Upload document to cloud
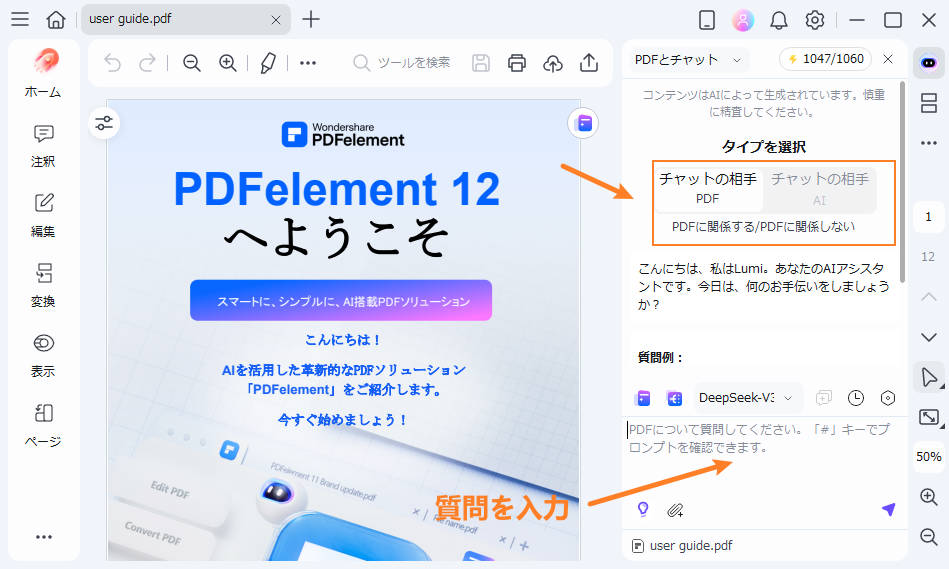The width and height of the screenshot is (949, 569). [x=553, y=62]
